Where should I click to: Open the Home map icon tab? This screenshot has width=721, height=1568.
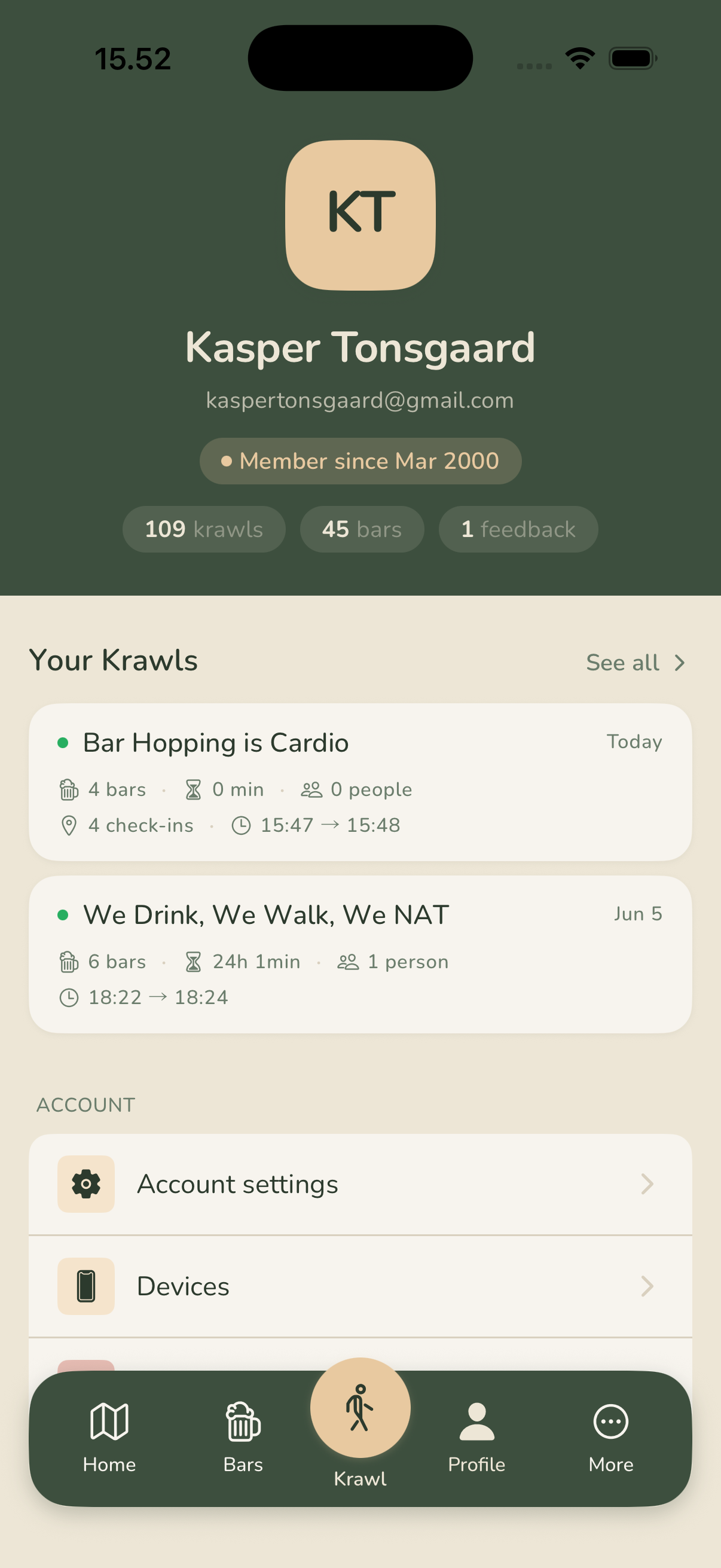[x=109, y=1422]
